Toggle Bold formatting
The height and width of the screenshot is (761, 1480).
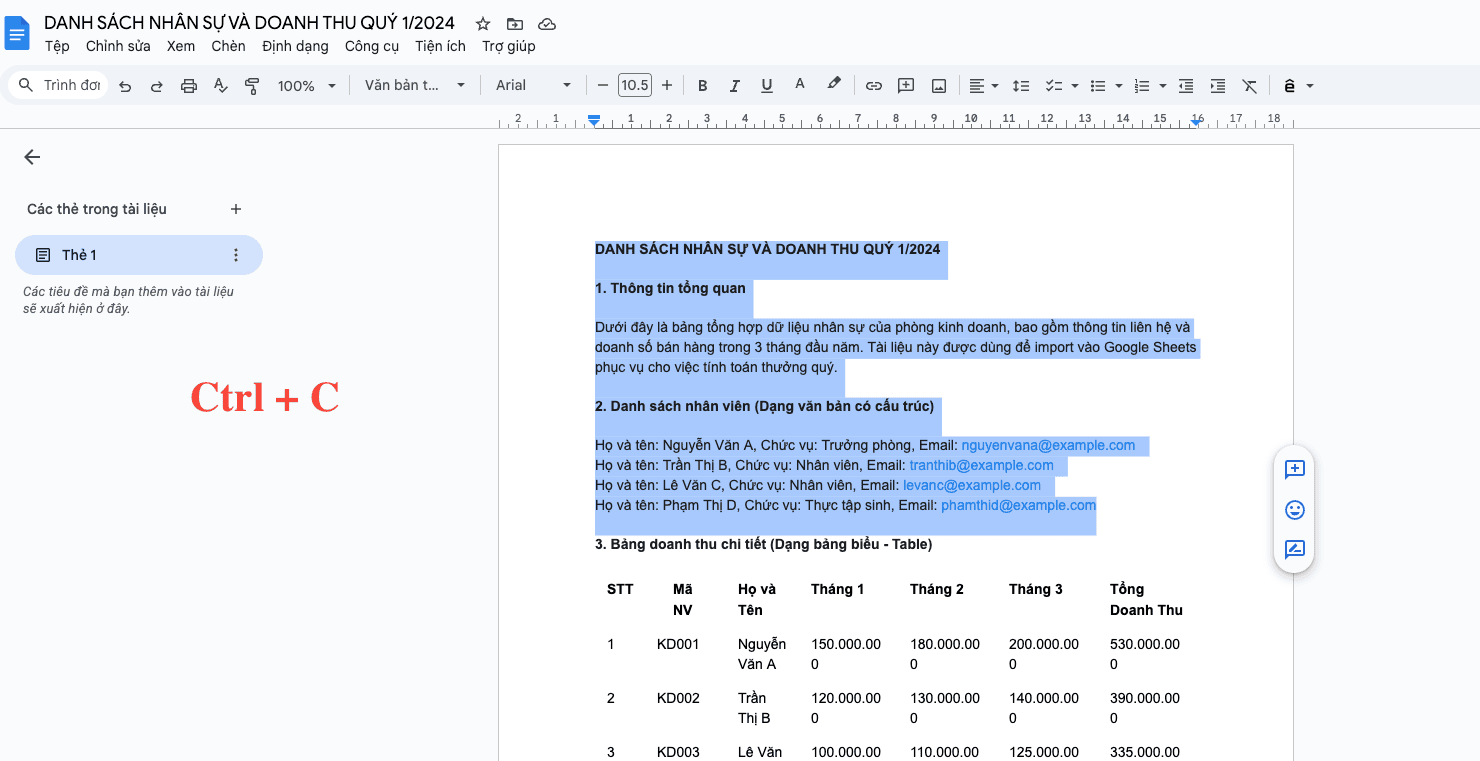click(x=702, y=85)
